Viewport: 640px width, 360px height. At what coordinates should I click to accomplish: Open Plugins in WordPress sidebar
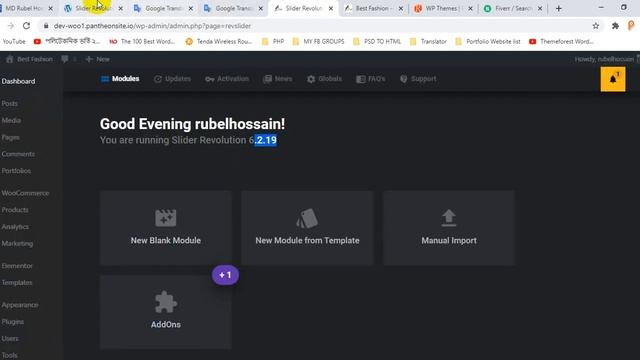point(12,322)
